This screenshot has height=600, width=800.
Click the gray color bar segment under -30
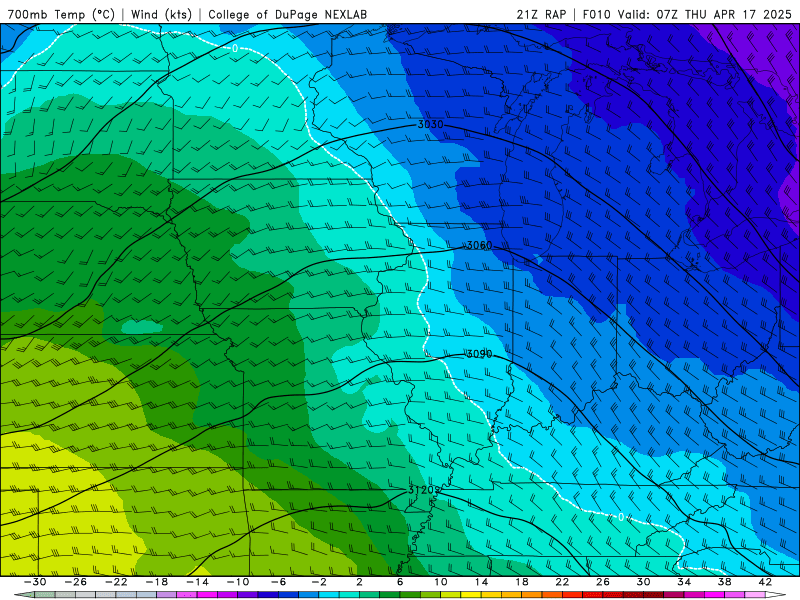coord(45,595)
